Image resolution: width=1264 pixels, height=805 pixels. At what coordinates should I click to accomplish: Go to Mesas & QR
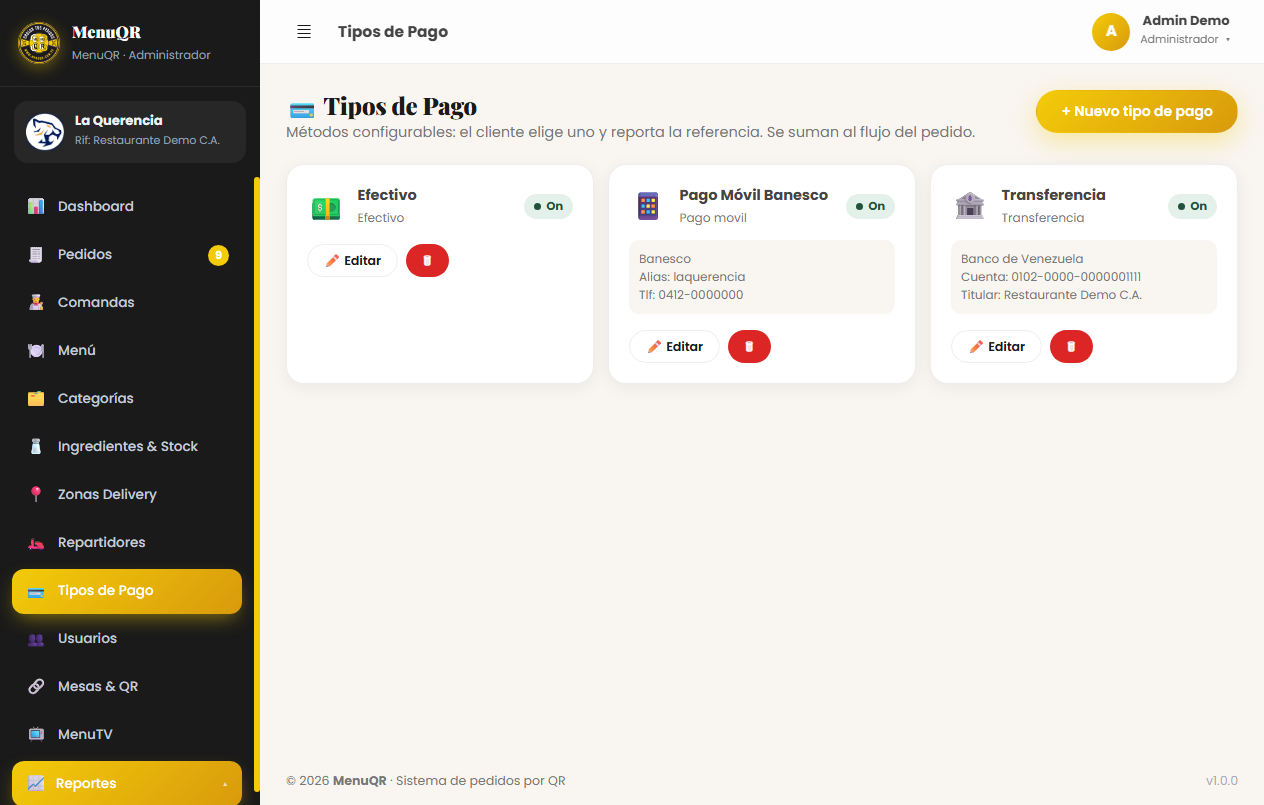[127, 686]
